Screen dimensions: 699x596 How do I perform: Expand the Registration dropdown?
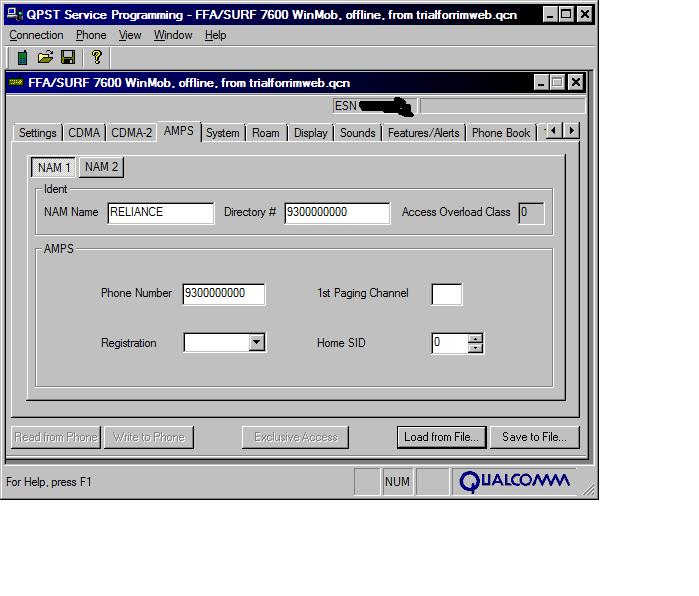click(257, 343)
